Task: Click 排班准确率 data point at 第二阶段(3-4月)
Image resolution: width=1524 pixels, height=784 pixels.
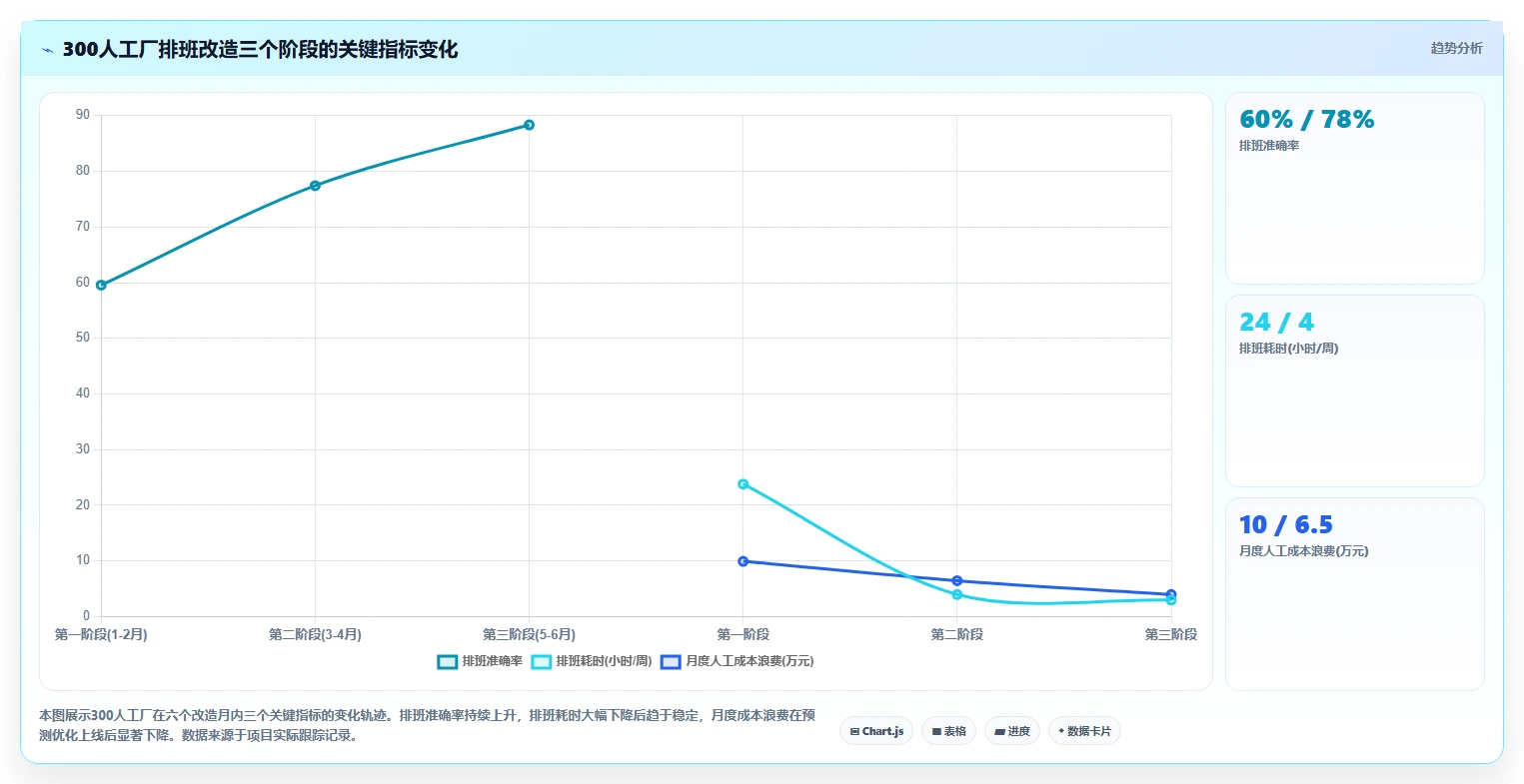Action: [x=315, y=186]
